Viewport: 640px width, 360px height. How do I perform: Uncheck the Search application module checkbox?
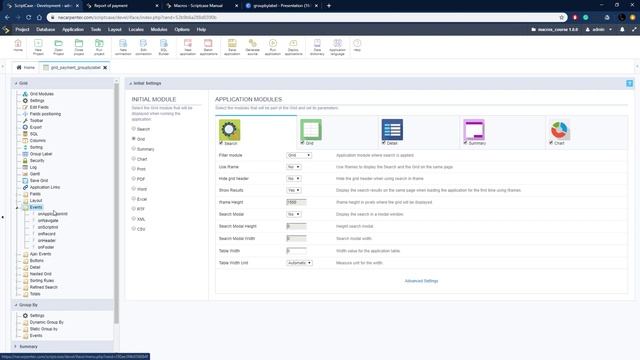221,143
